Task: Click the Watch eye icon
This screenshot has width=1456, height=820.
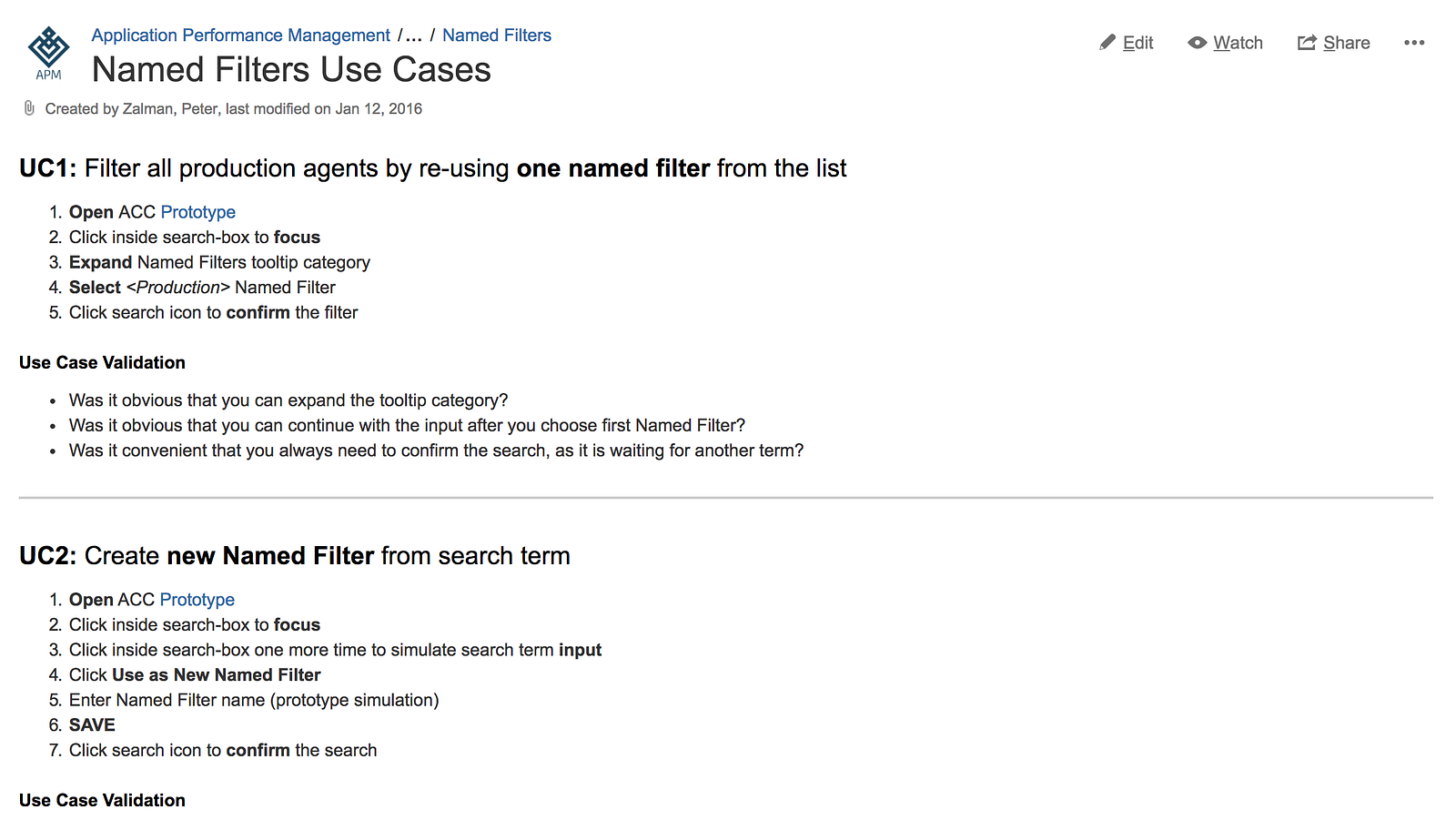Action: 1198,43
